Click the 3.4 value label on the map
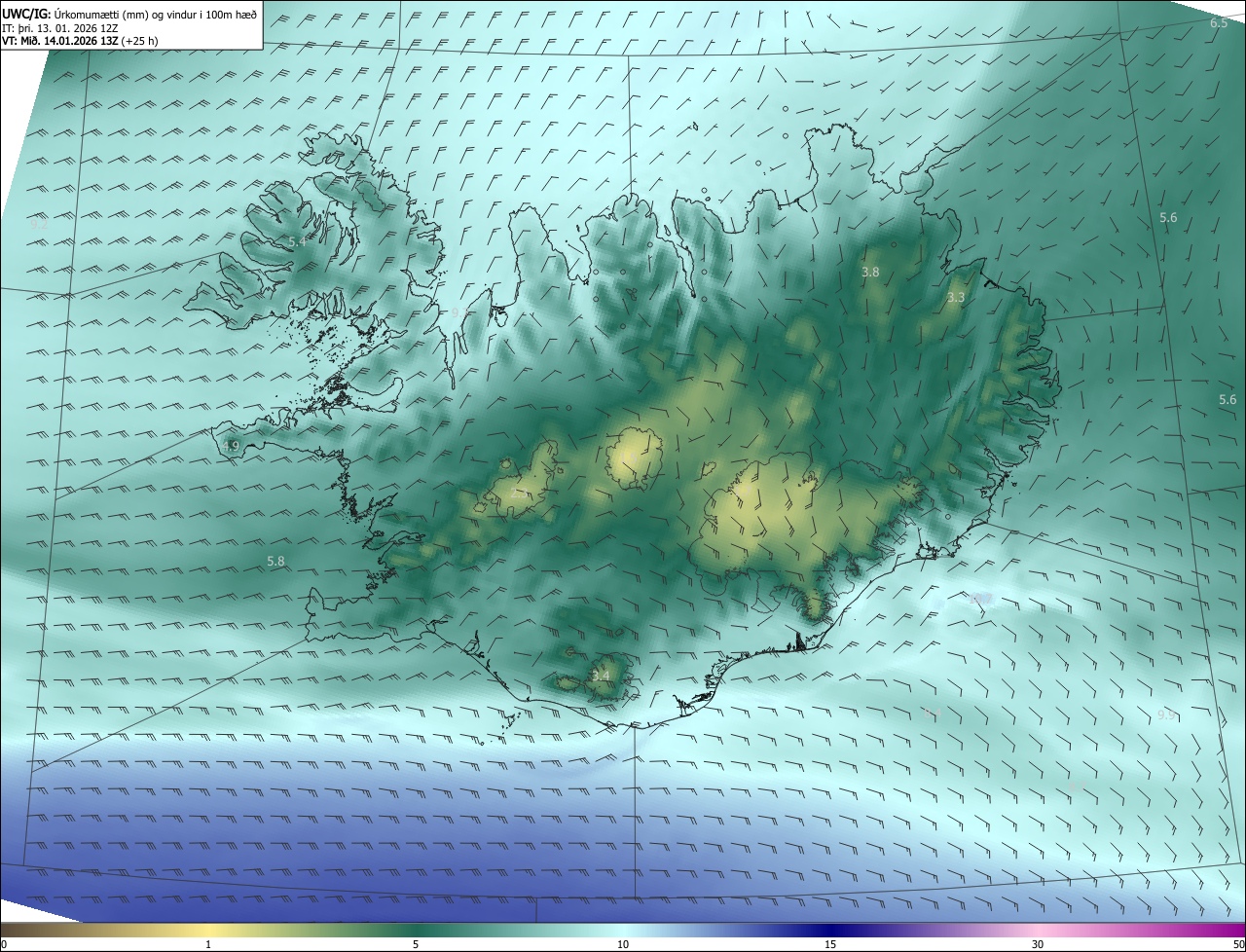Image resolution: width=1246 pixels, height=952 pixels. [x=601, y=676]
